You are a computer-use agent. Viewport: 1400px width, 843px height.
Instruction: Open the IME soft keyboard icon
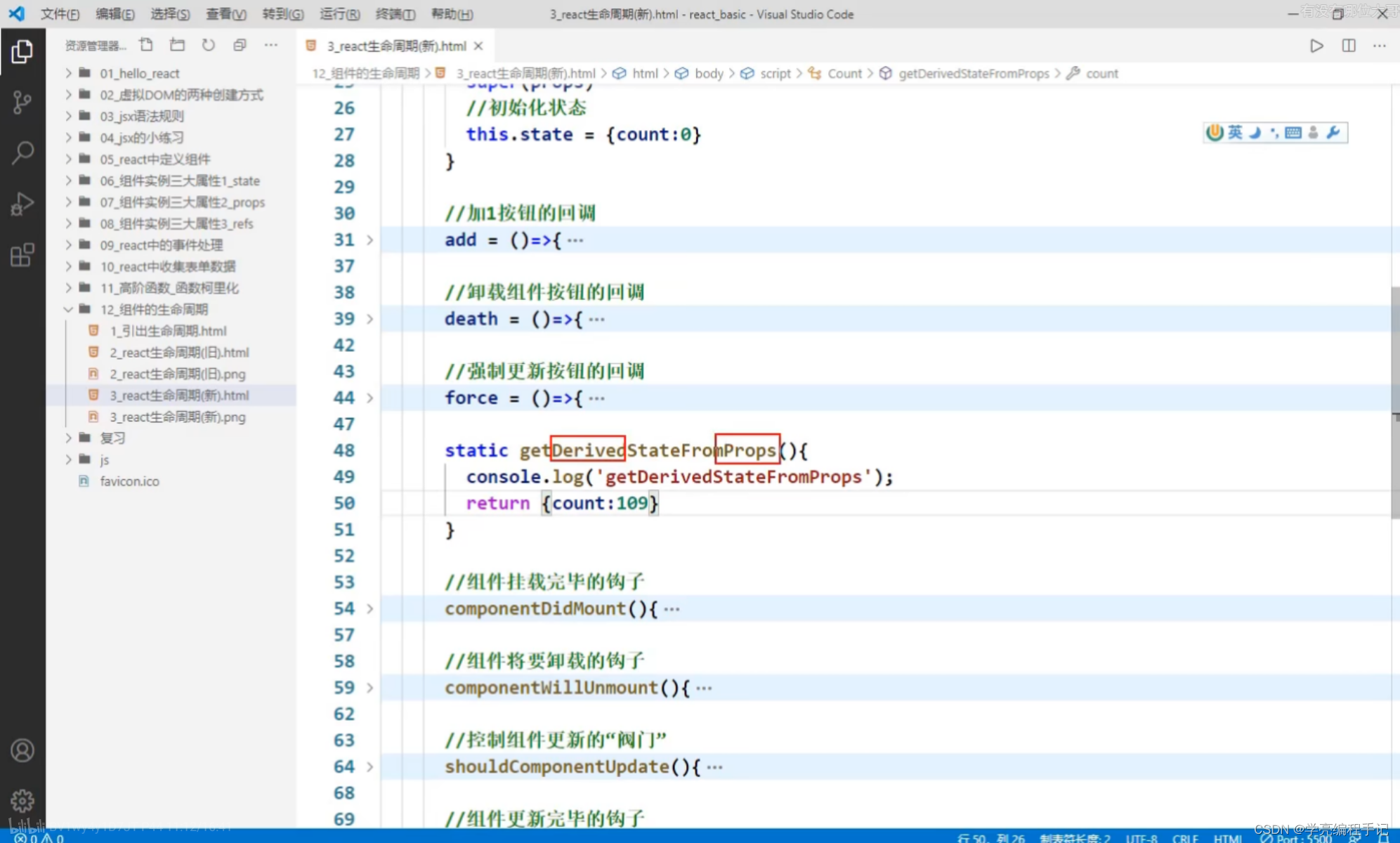coord(1293,132)
